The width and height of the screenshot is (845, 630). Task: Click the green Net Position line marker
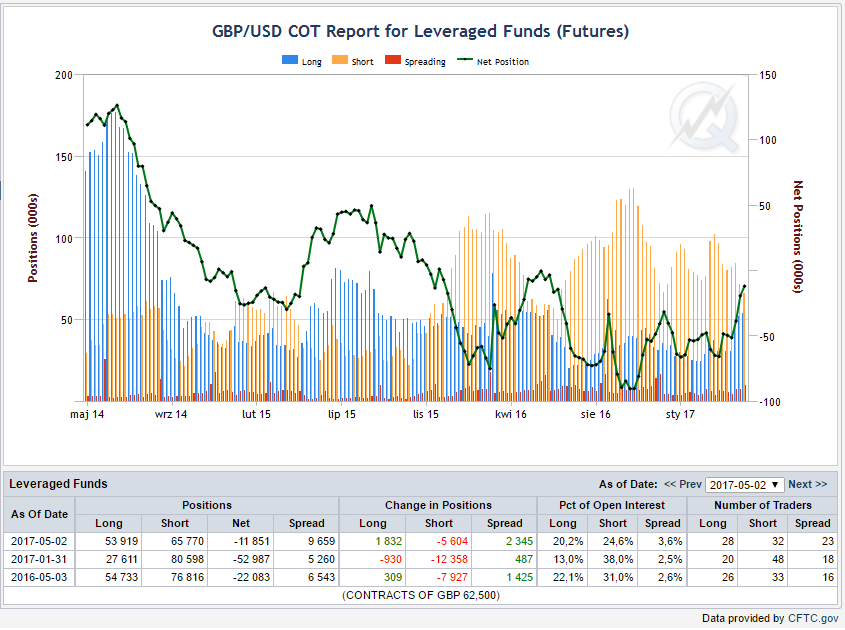point(465,59)
